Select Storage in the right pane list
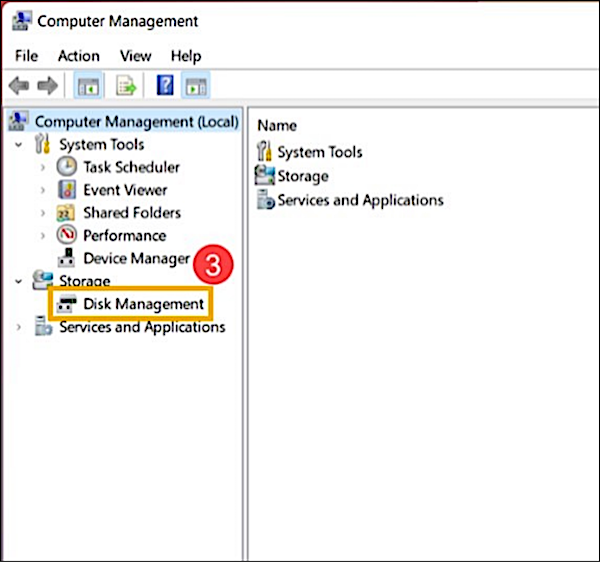600x563 pixels. click(x=302, y=176)
